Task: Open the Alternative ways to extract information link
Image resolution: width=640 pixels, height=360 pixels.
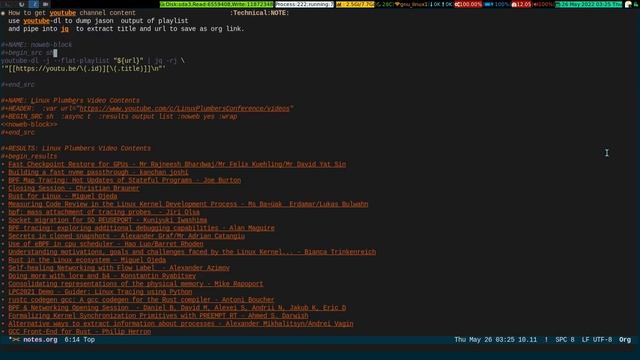Action: [181, 323]
